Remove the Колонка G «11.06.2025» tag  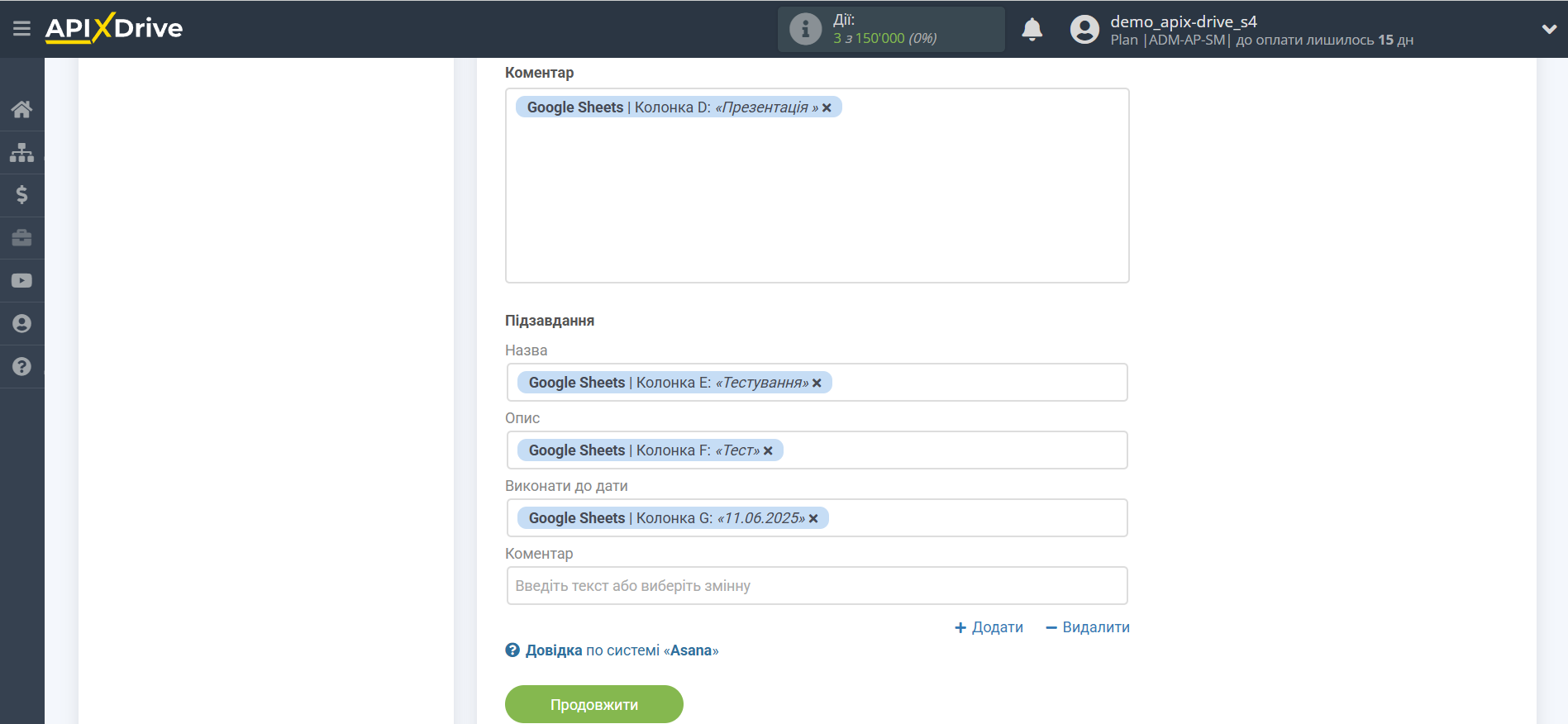pos(813,518)
